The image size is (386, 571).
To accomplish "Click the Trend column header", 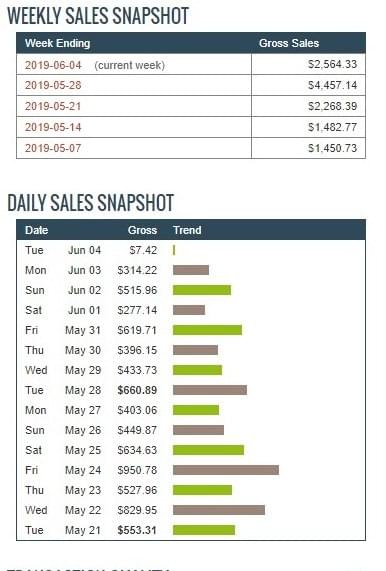I will (187, 230).
